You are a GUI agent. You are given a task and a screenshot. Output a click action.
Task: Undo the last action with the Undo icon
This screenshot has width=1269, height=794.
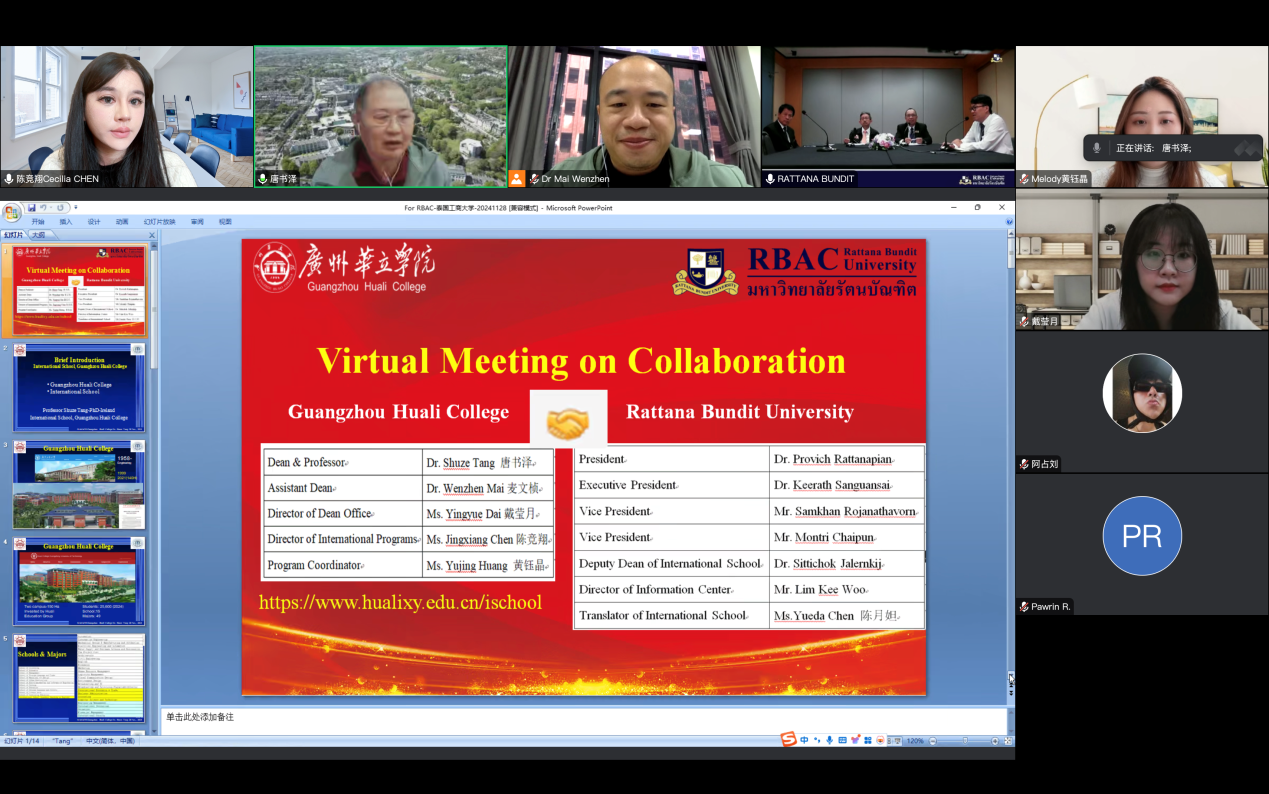[41, 206]
